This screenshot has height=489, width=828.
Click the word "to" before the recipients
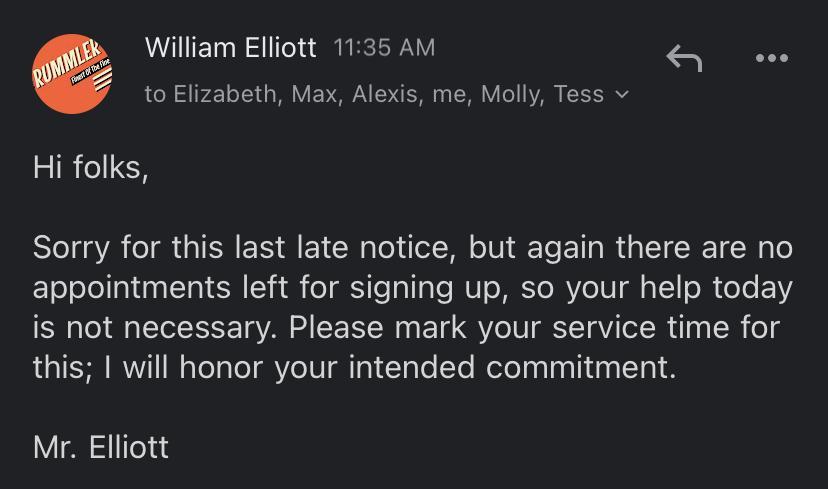[x=155, y=94]
